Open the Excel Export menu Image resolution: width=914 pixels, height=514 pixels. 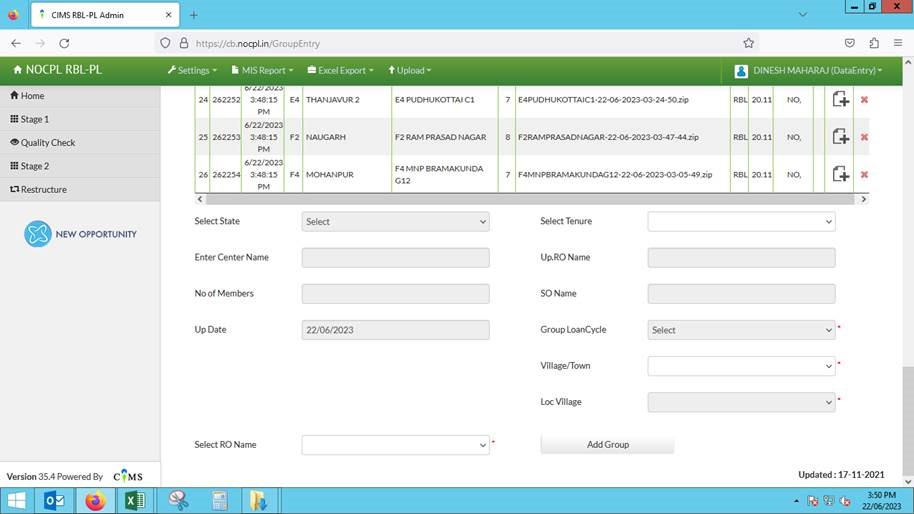(x=340, y=71)
